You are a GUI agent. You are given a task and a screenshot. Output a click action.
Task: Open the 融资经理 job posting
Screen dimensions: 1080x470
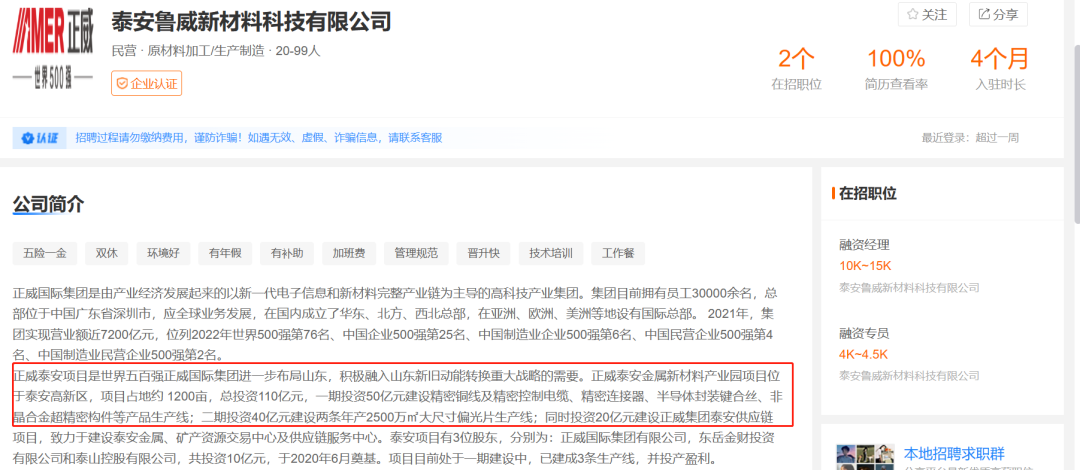point(864,245)
